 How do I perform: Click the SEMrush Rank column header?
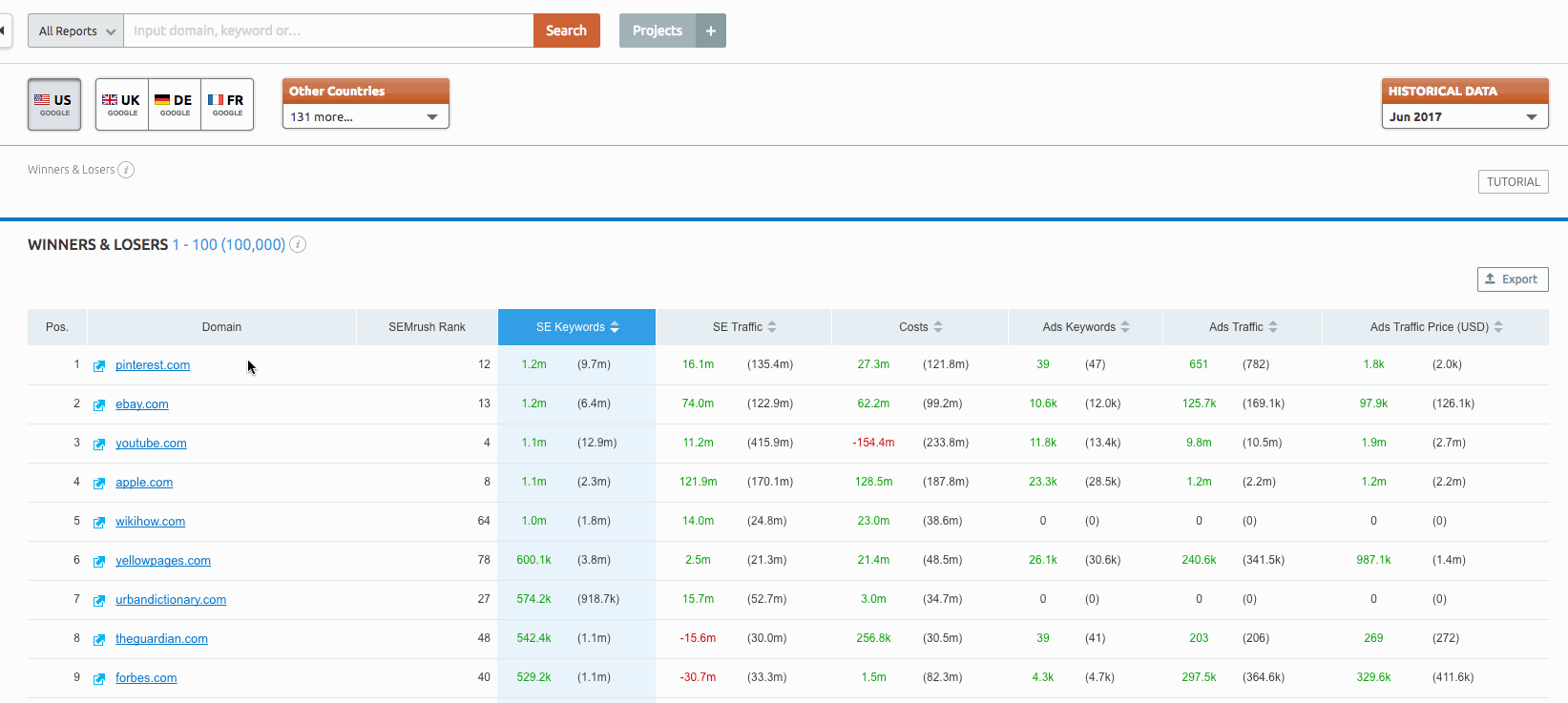pyautogui.click(x=427, y=327)
